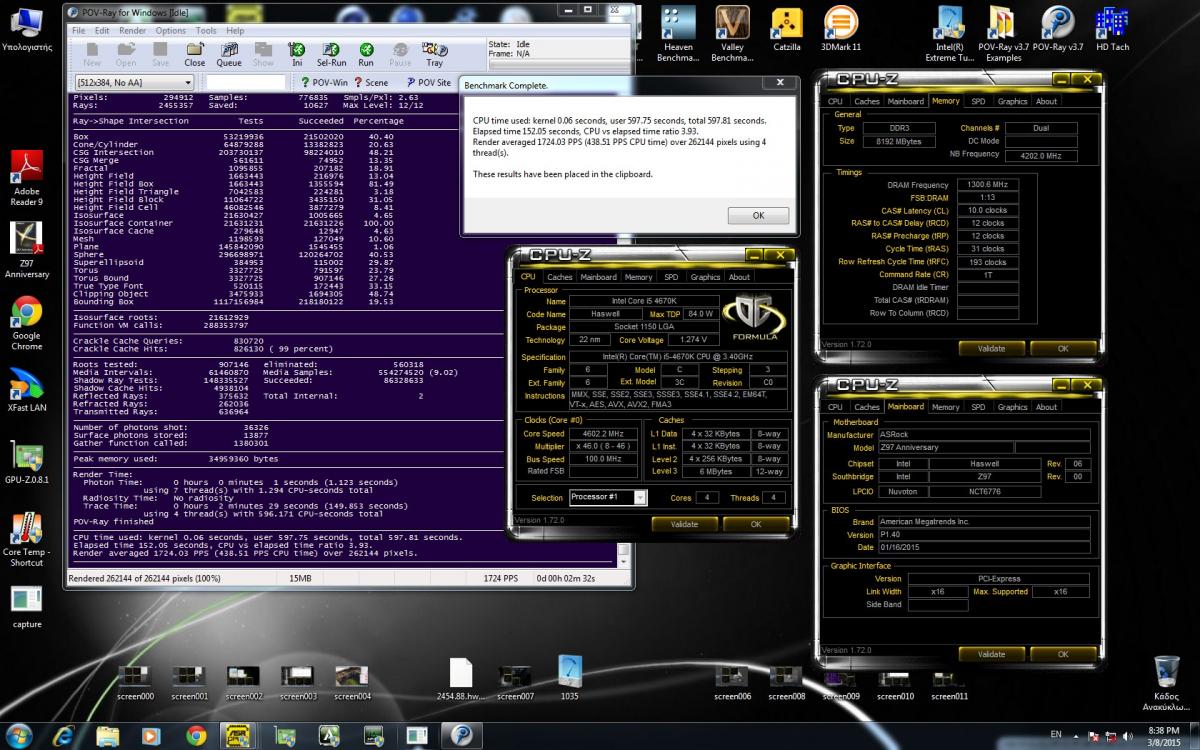Open the Edit menu in POV-Ray
Screen dimensions: 1200x750
tap(102, 30)
